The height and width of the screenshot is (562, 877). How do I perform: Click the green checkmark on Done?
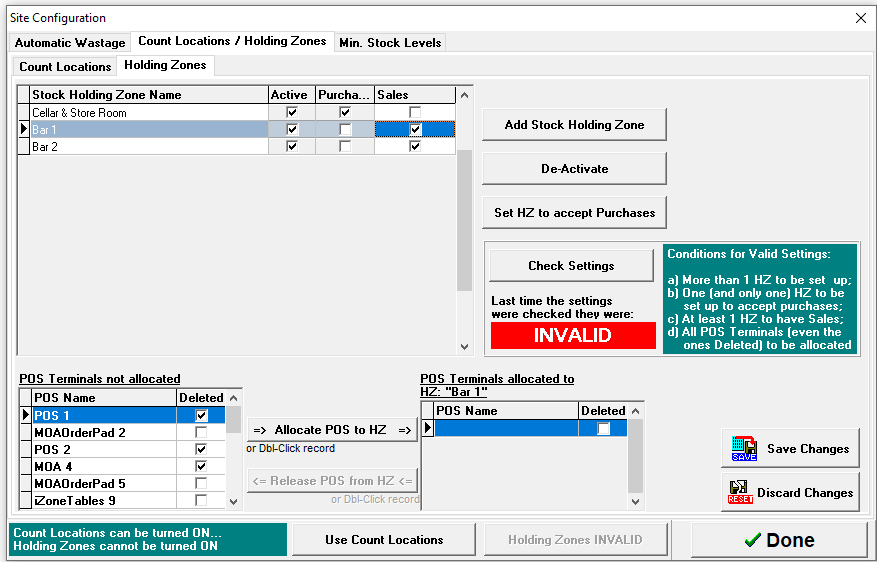[x=752, y=540]
